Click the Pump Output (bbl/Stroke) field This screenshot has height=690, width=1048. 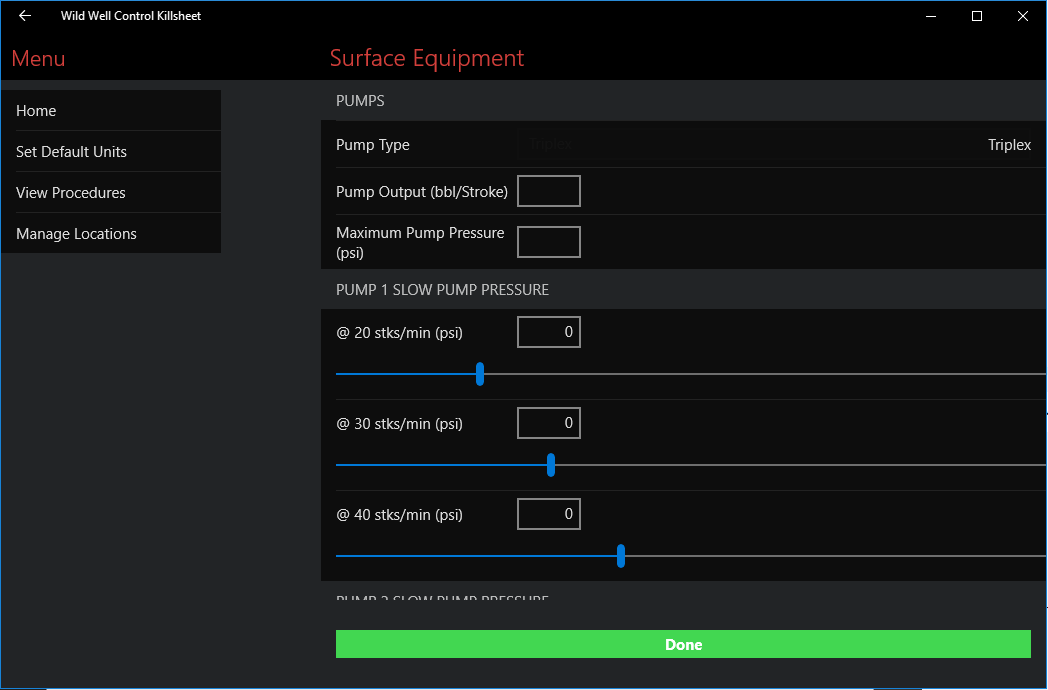coord(549,191)
